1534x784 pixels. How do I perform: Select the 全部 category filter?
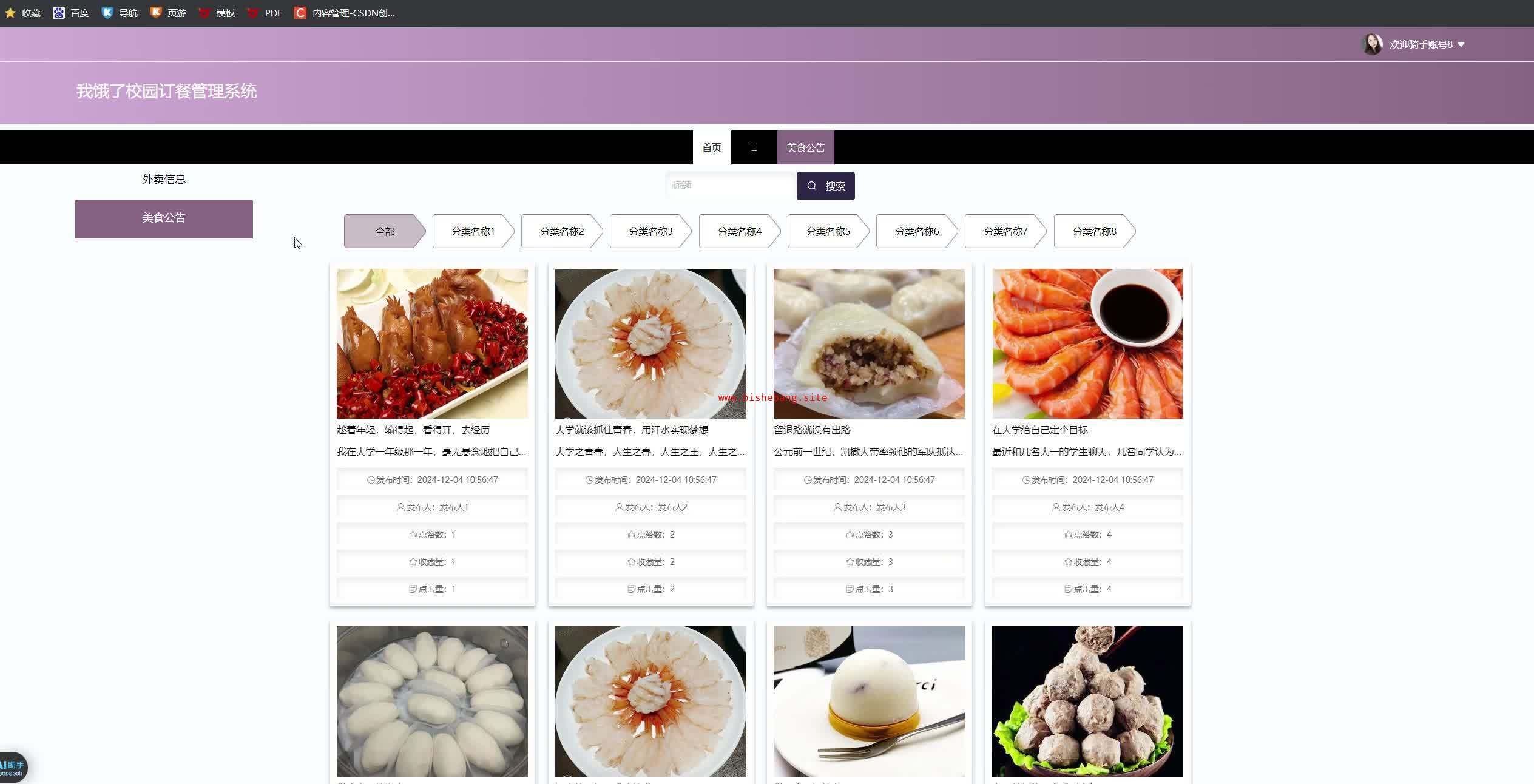point(384,231)
